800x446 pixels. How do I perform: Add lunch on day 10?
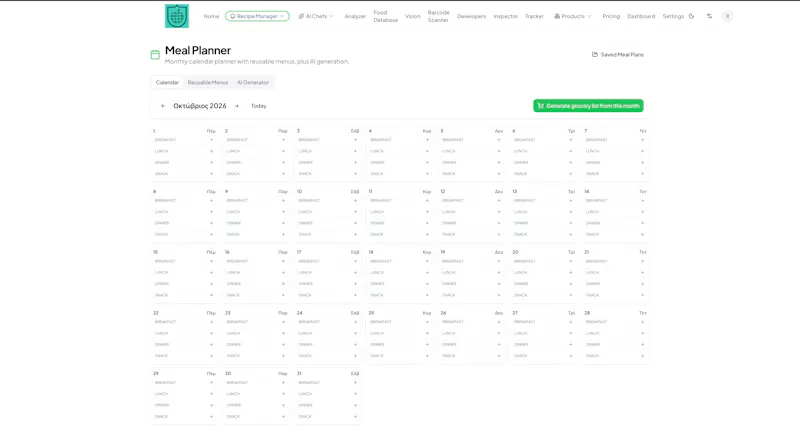click(x=356, y=212)
